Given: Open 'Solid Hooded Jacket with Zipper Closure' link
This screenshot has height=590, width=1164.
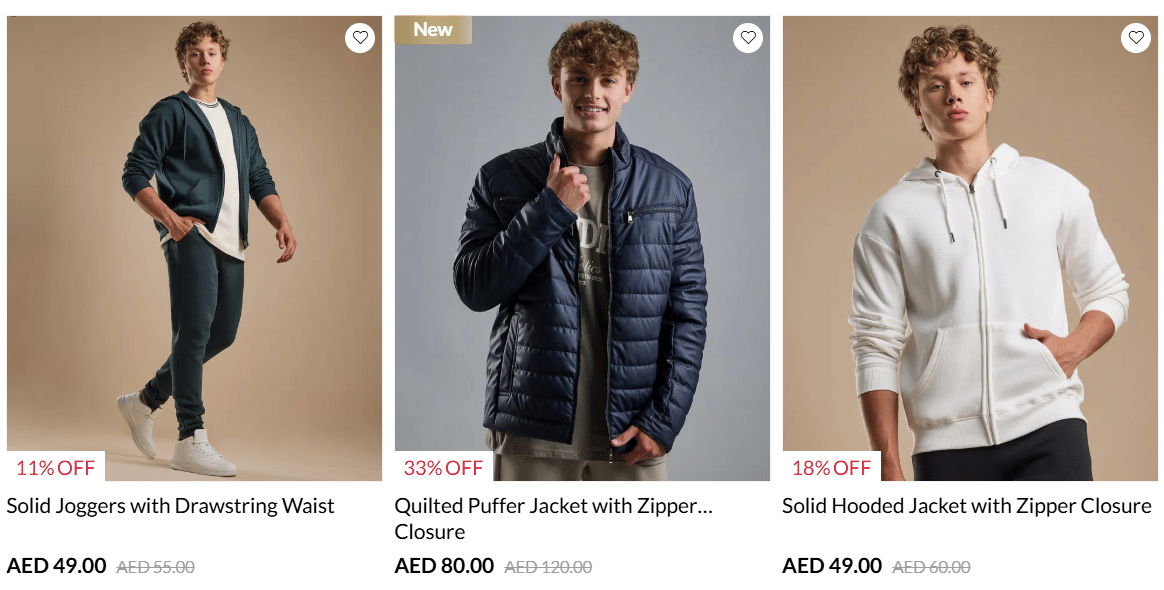Looking at the screenshot, I should coord(966,506).
